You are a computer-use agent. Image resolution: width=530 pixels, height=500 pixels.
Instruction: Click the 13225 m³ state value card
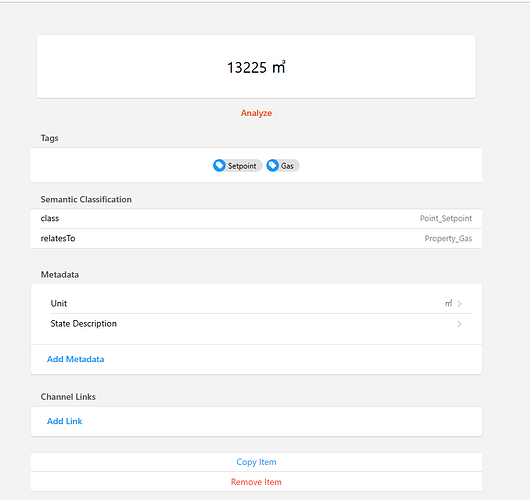[x=256, y=67]
